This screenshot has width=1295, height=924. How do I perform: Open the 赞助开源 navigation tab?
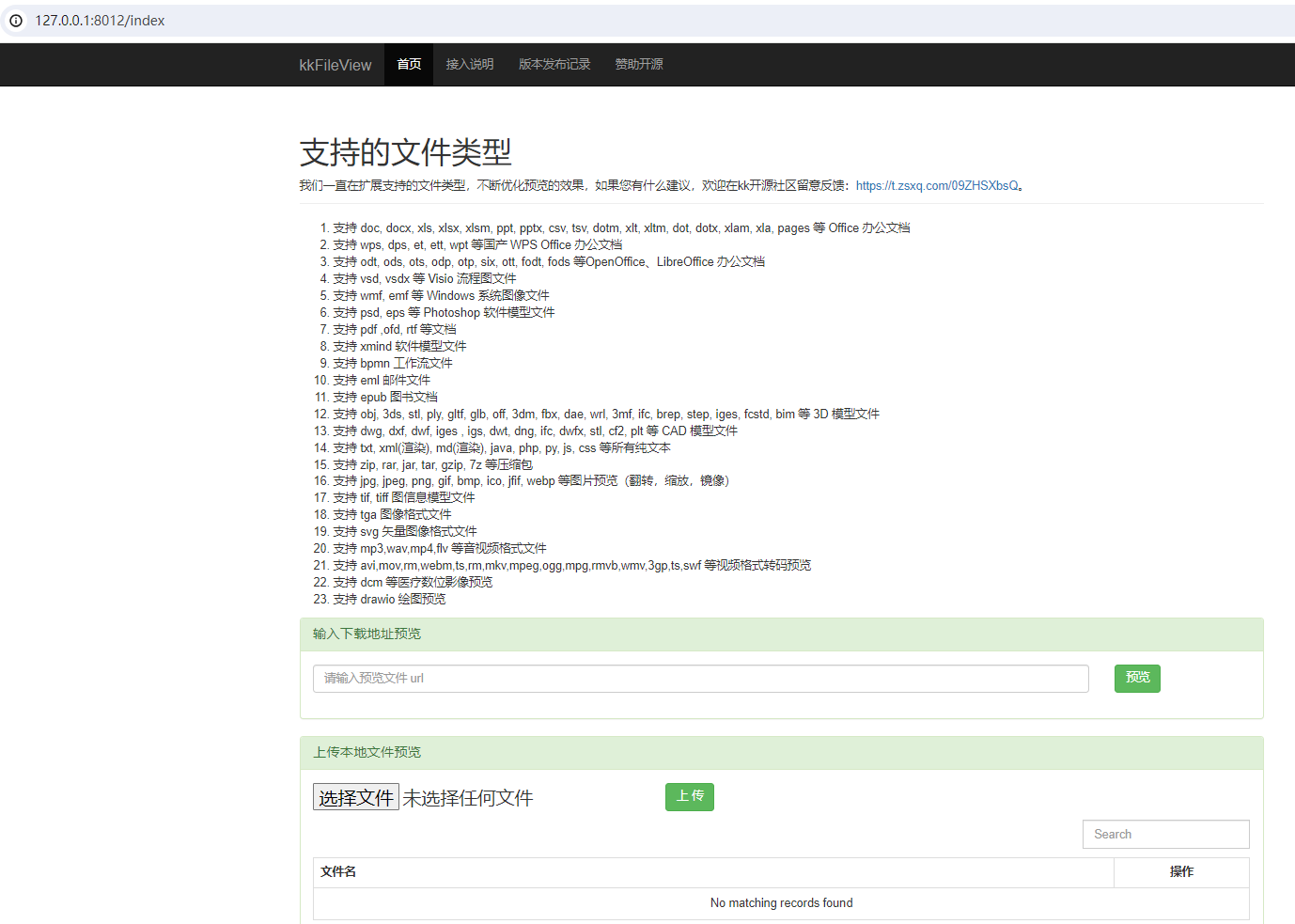click(639, 65)
